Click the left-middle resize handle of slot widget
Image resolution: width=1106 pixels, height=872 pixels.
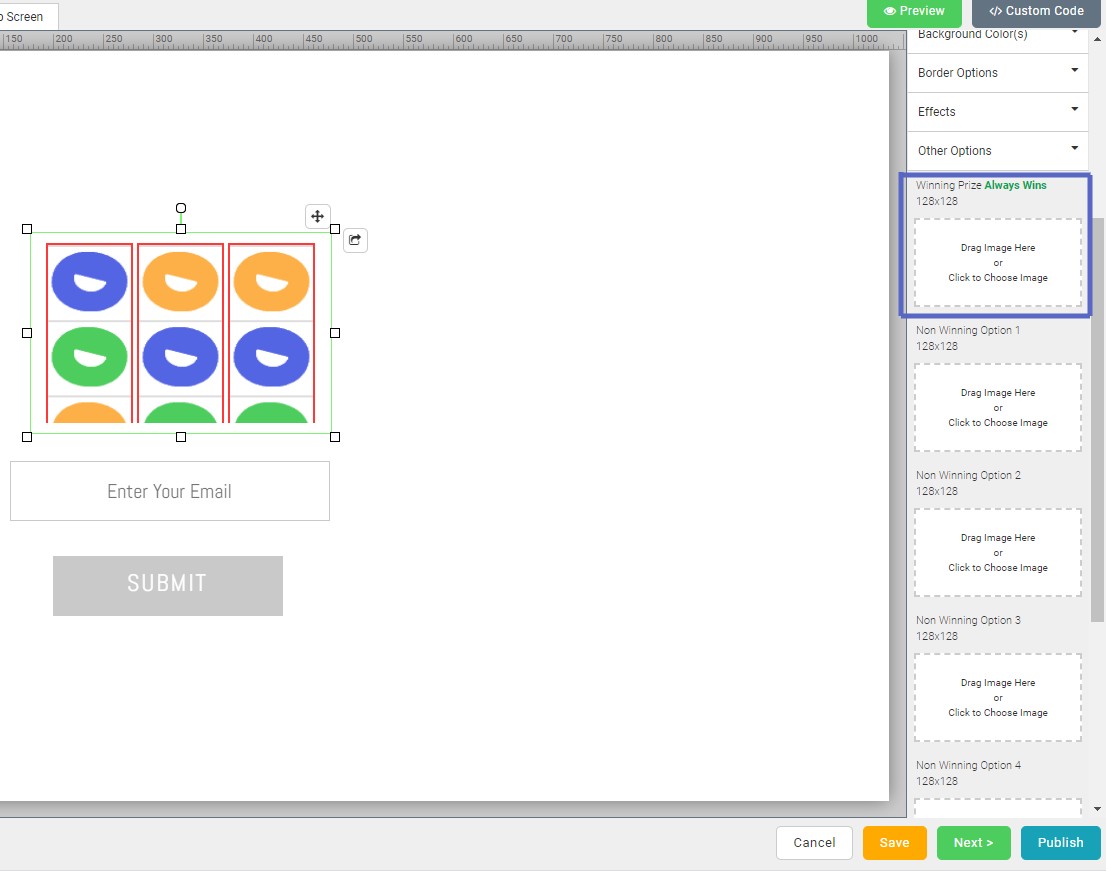pos(27,333)
